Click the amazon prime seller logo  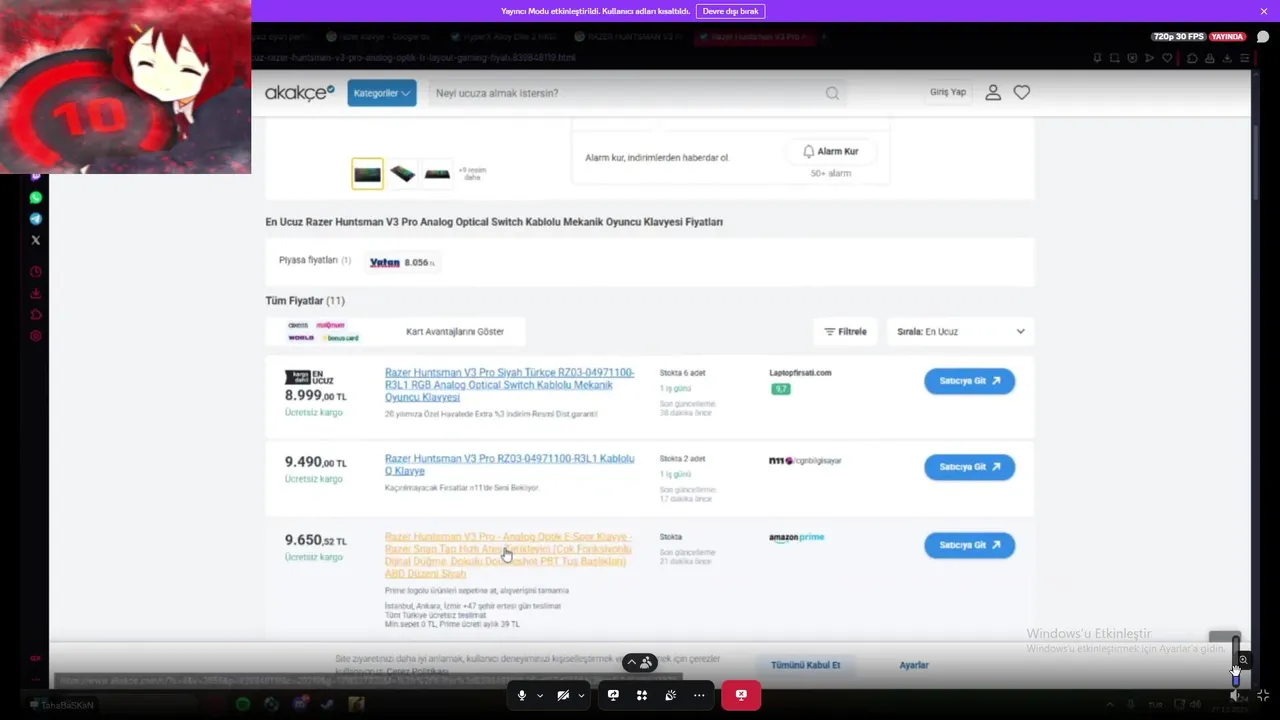(x=797, y=537)
